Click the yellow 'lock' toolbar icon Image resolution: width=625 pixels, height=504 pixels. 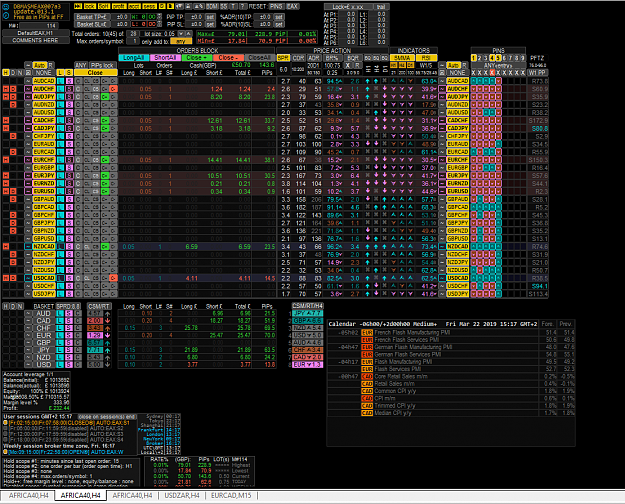point(90,6)
